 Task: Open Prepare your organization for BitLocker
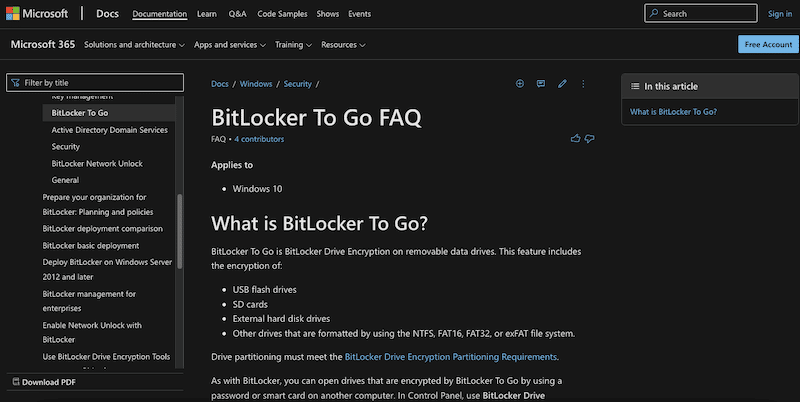tap(98, 204)
